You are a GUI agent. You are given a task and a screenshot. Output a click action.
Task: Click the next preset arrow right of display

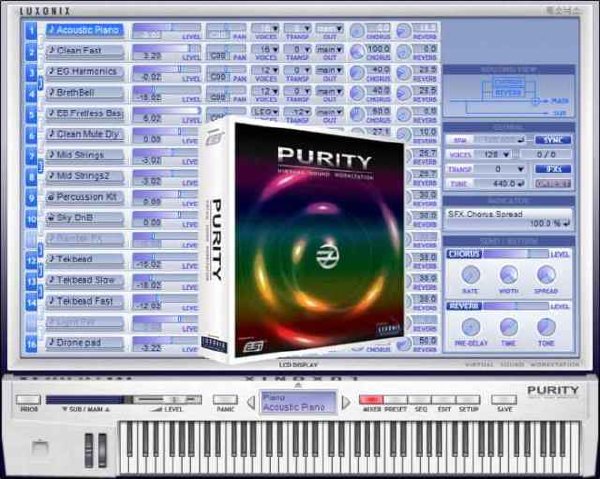click(x=346, y=402)
